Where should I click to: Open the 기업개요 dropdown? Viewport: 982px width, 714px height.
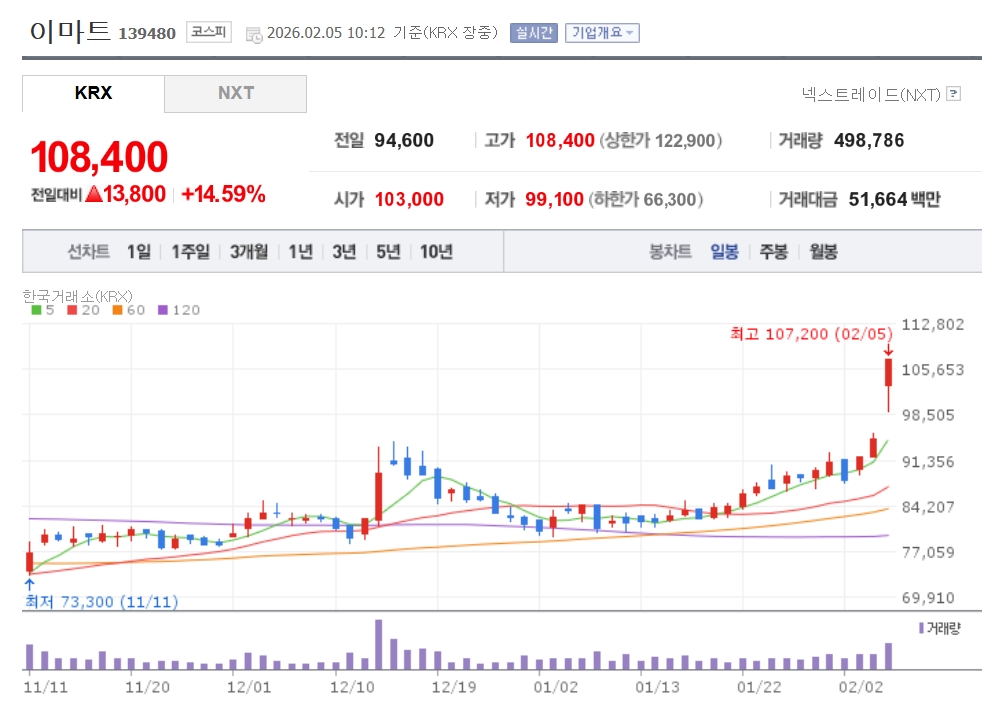point(601,33)
